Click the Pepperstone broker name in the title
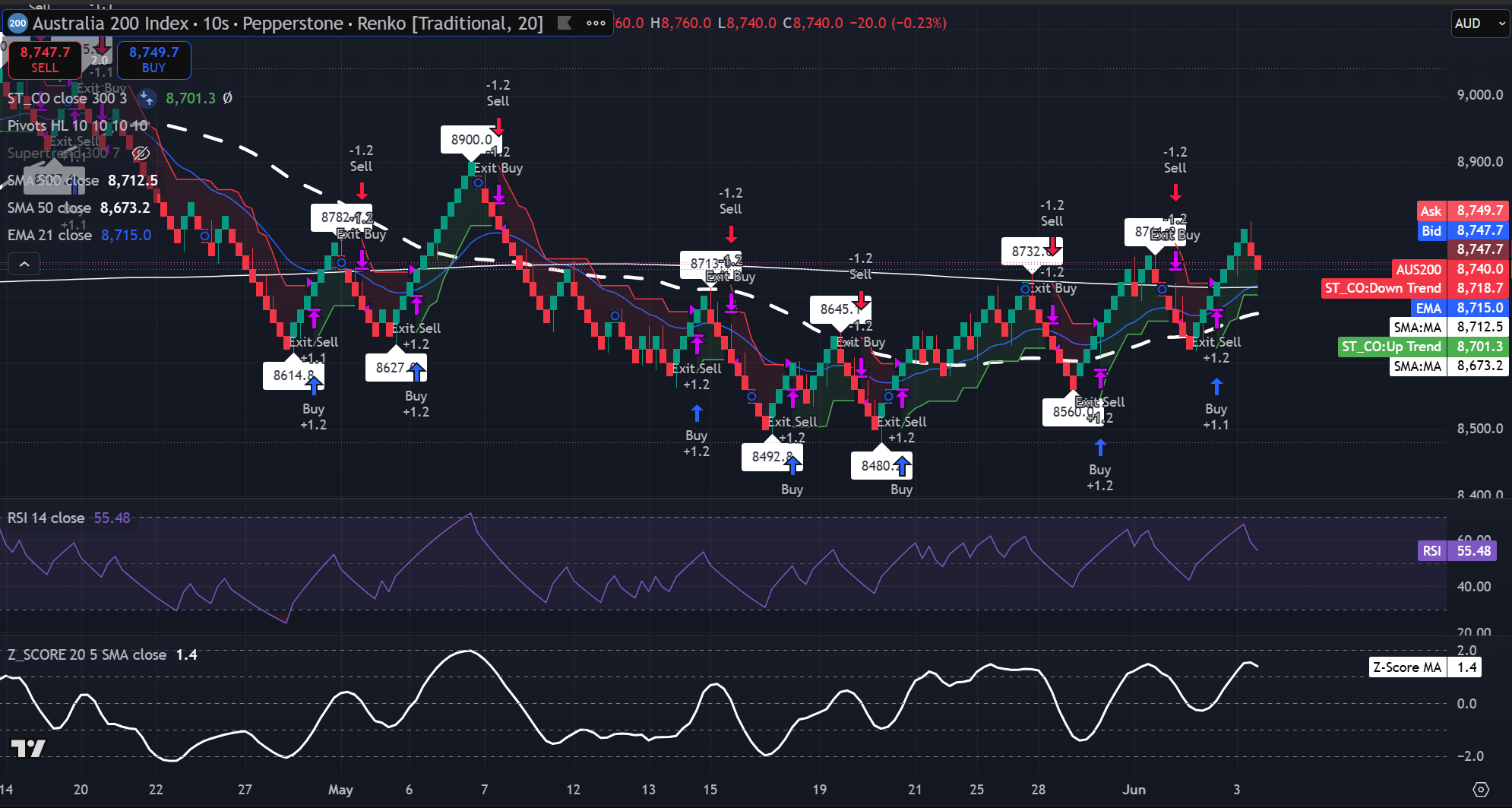This screenshot has height=808, width=1512. (x=293, y=24)
